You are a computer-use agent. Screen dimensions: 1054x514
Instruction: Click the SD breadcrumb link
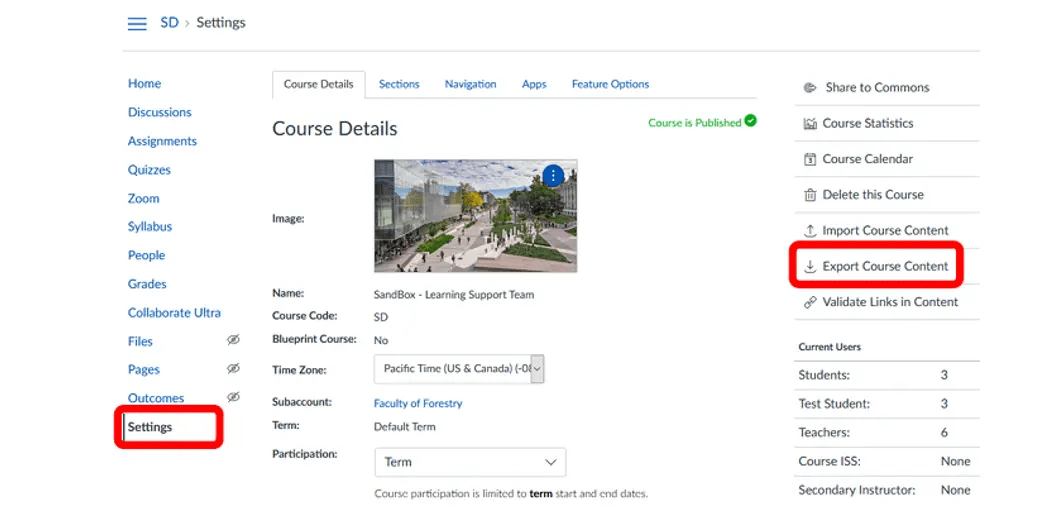click(x=169, y=23)
